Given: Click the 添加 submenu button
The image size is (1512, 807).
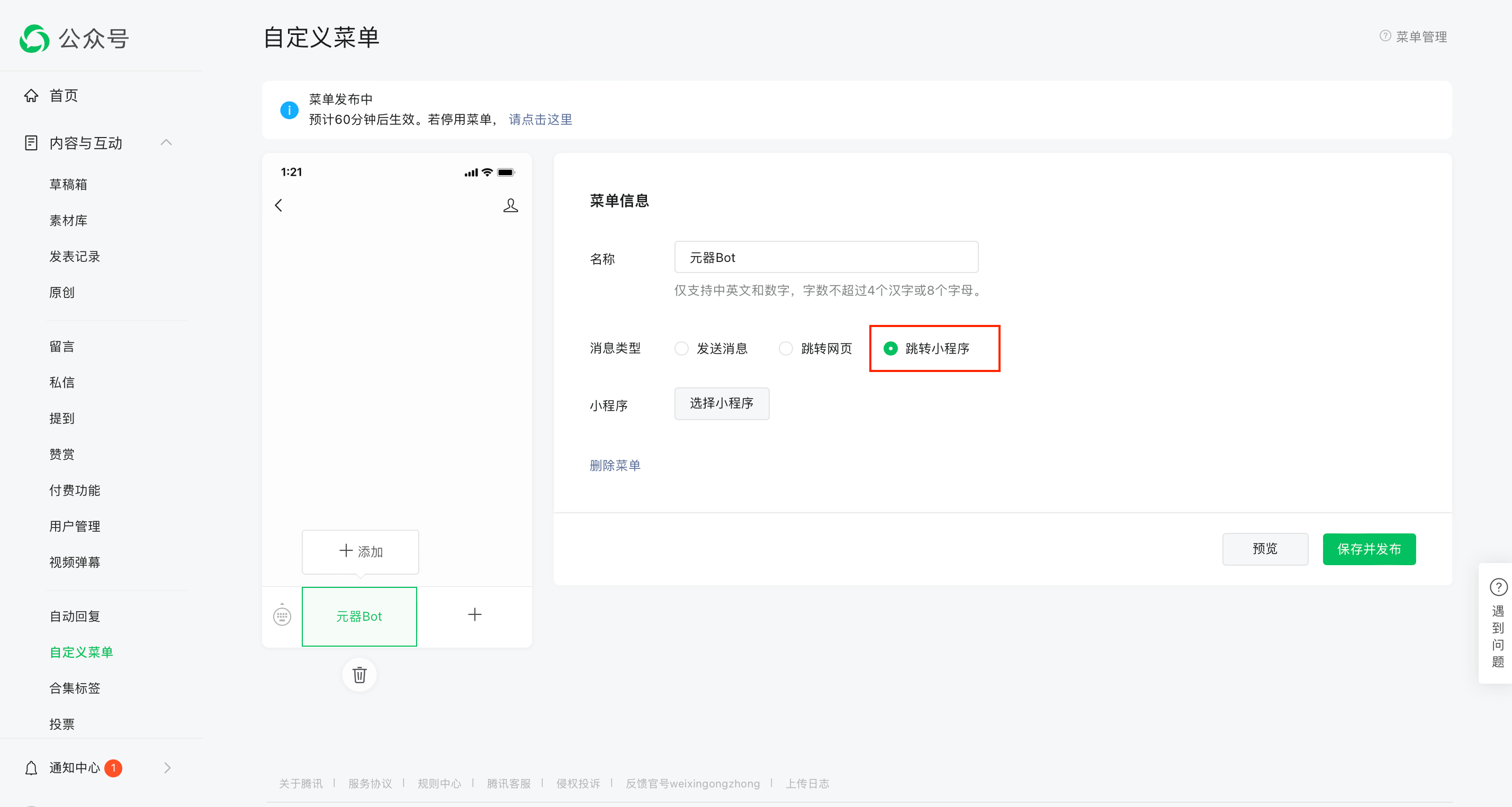Looking at the screenshot, I should 361,552.
